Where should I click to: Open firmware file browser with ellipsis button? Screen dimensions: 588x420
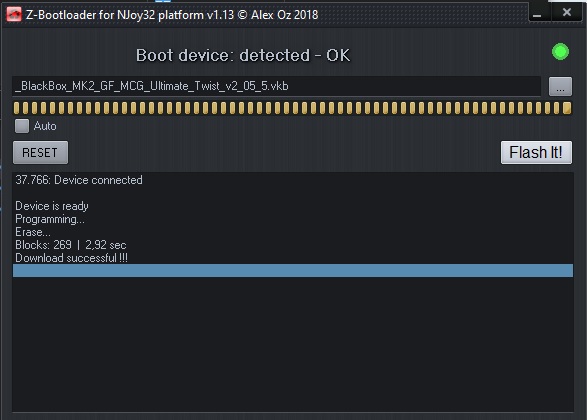tap(560, 87)
